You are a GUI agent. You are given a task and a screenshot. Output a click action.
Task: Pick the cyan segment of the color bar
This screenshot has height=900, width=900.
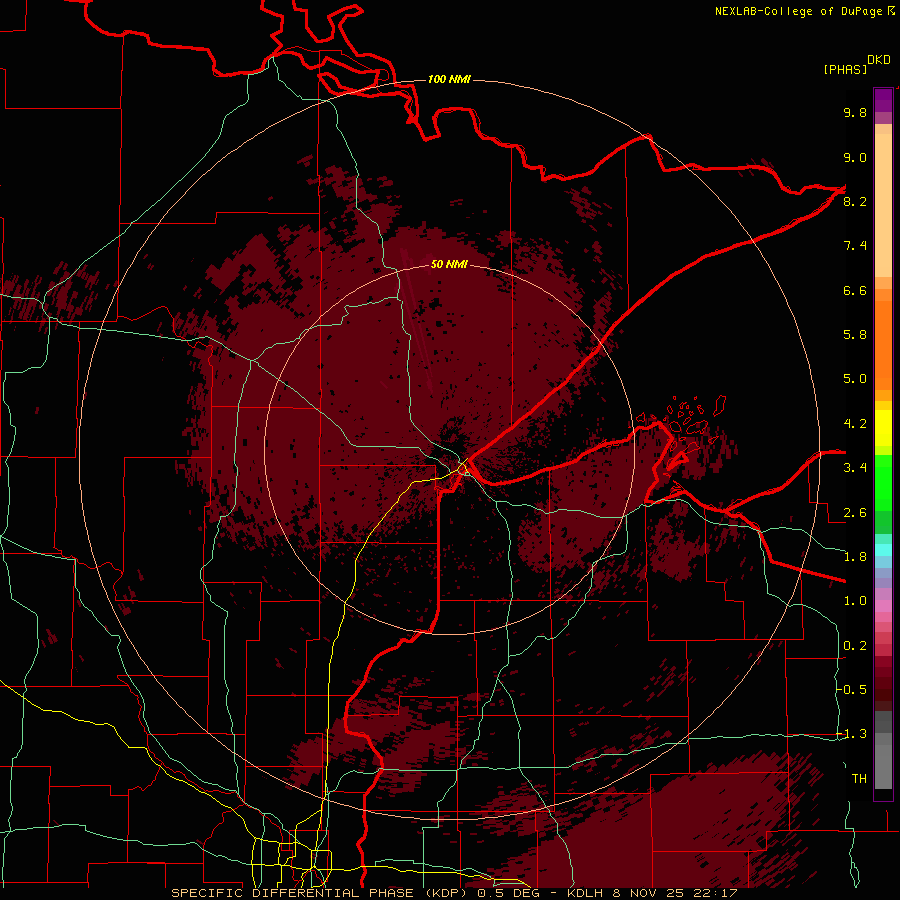[x=883, y=550]
